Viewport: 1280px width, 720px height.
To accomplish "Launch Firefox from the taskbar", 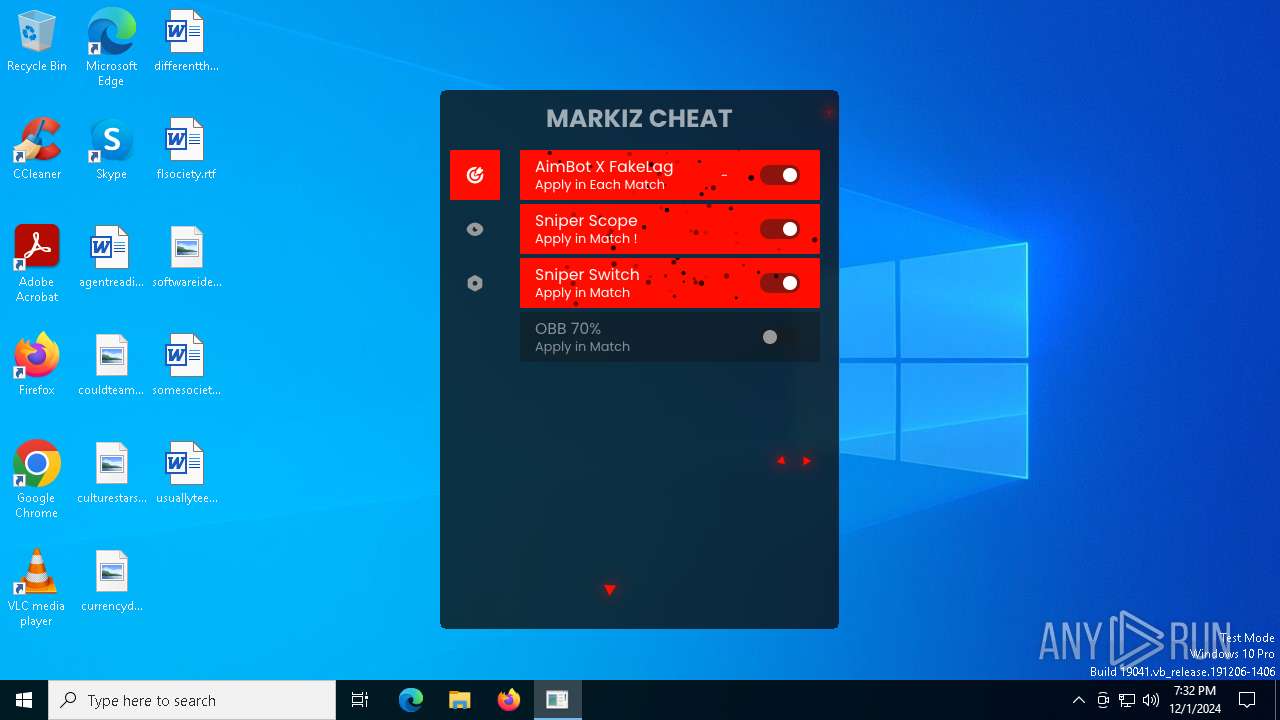I will [508, 700].
